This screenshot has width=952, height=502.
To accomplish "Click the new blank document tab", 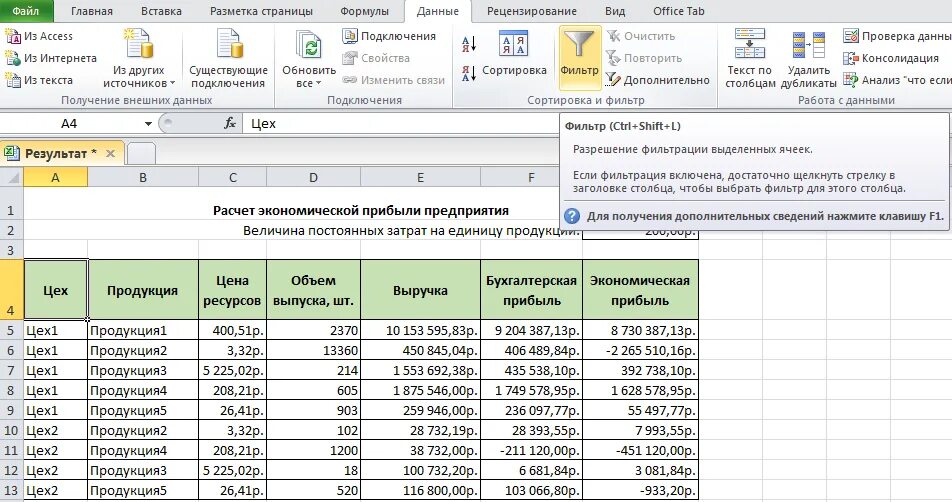I will (x=141, y=154).
